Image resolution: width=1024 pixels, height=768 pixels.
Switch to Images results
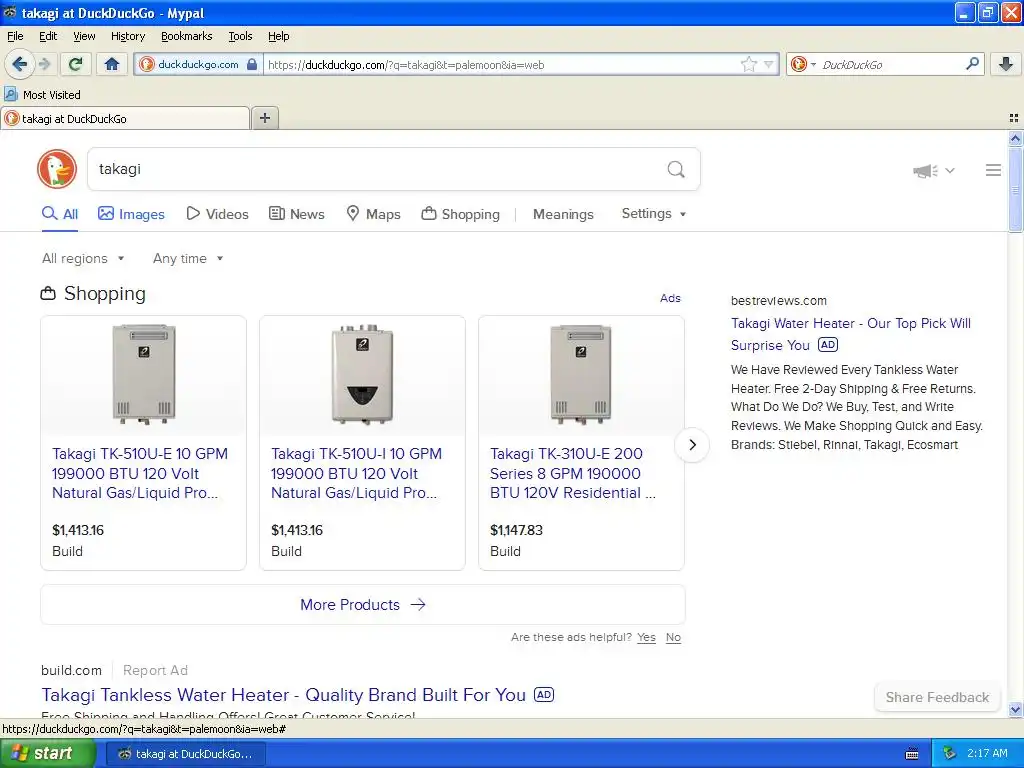coord(131,214)
